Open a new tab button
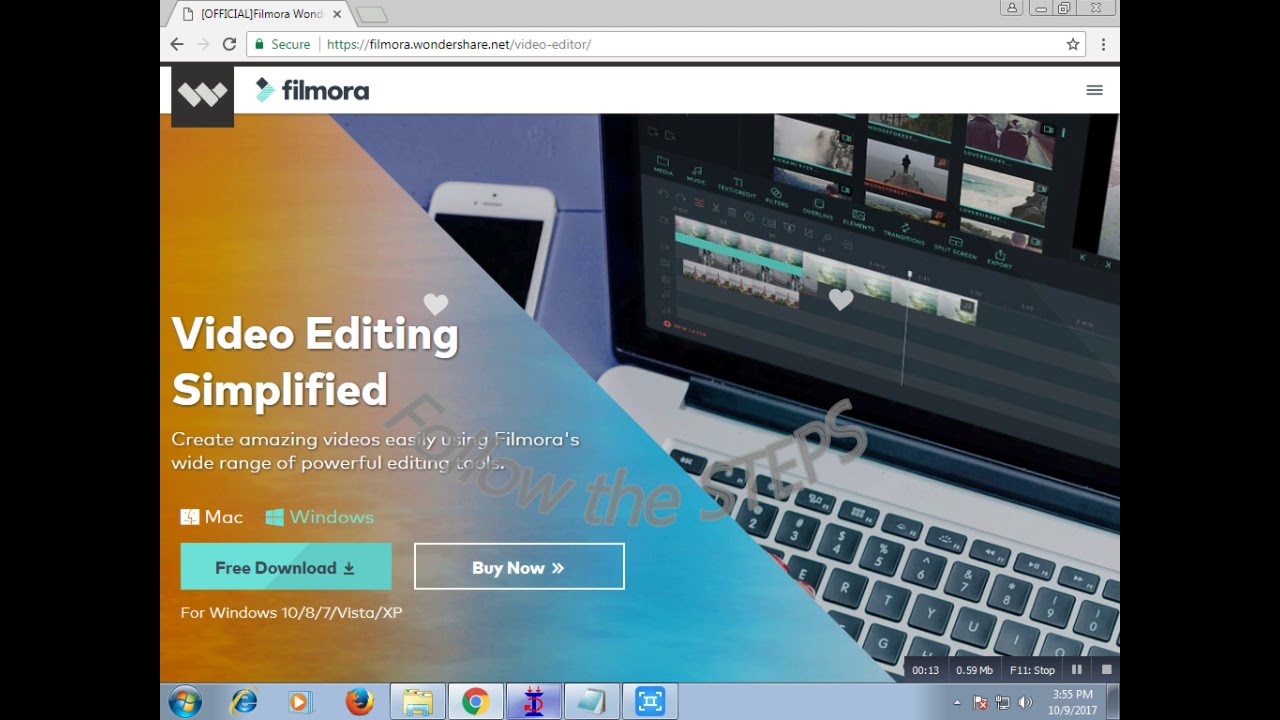The height and width of the screenshot is (720, 1280). coord(371,14)
